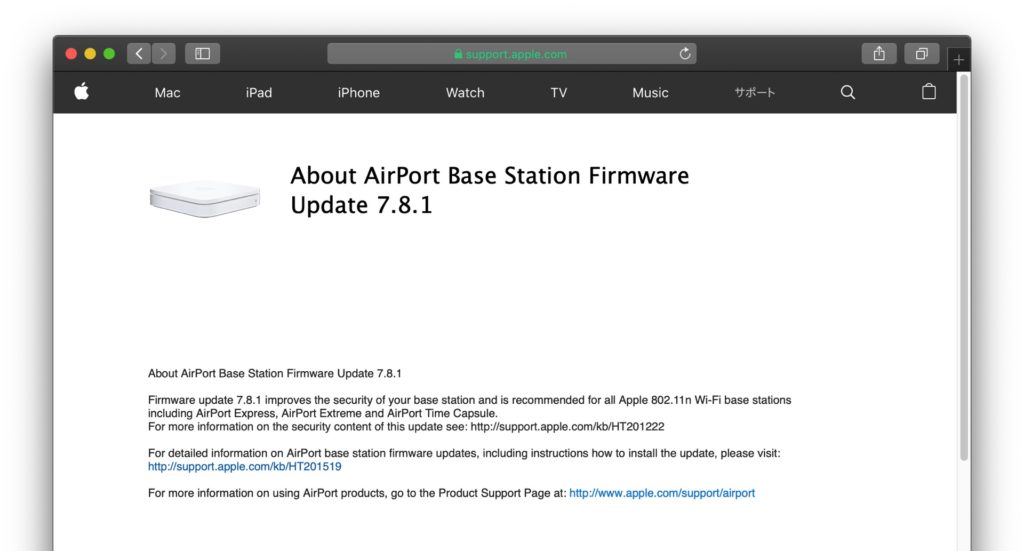Toggle the Safari sidebar button
Screen dimensions: 1024x551
coord(202,54)
